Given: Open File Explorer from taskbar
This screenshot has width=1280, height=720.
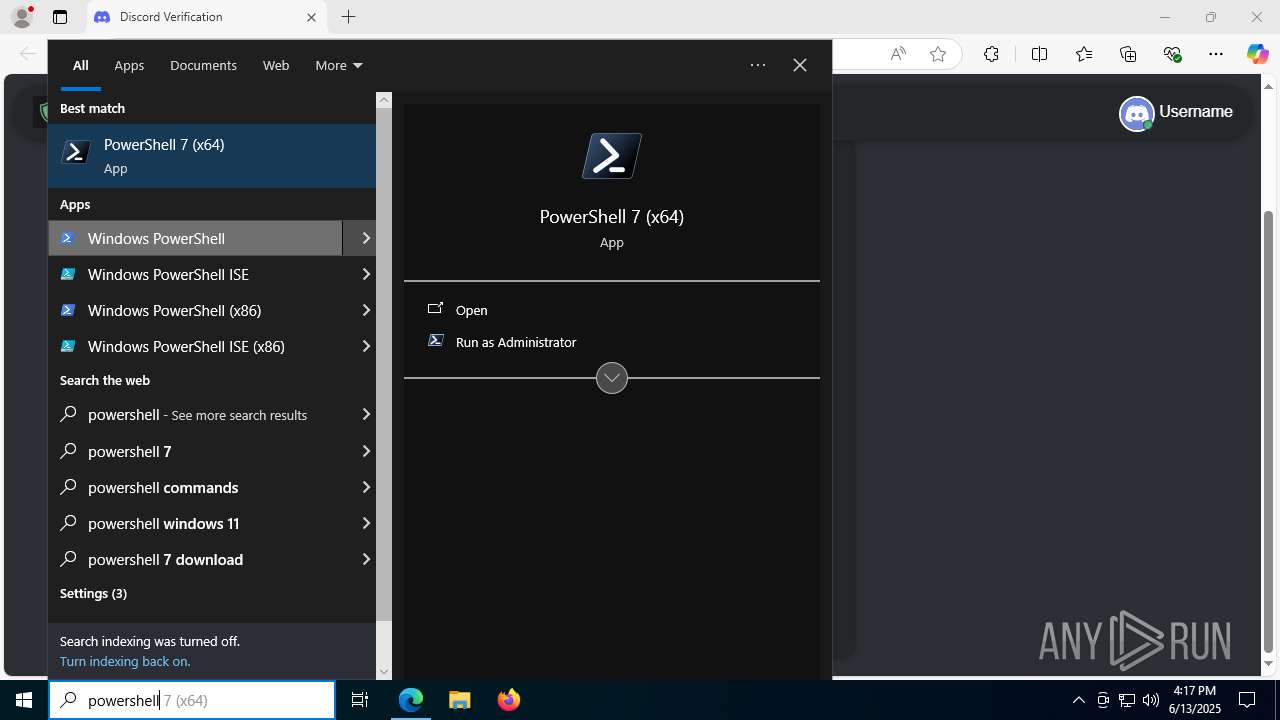Looking at the screenshot, I should [x=459, y=700].
